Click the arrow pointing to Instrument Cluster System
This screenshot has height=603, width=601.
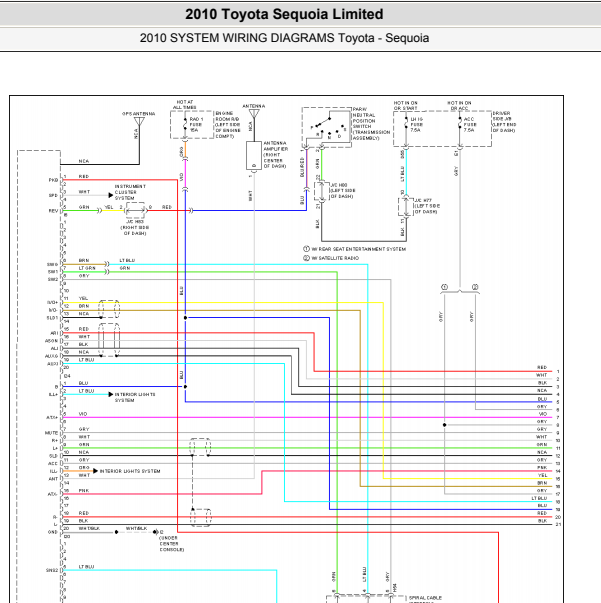[x=111, y=195]
